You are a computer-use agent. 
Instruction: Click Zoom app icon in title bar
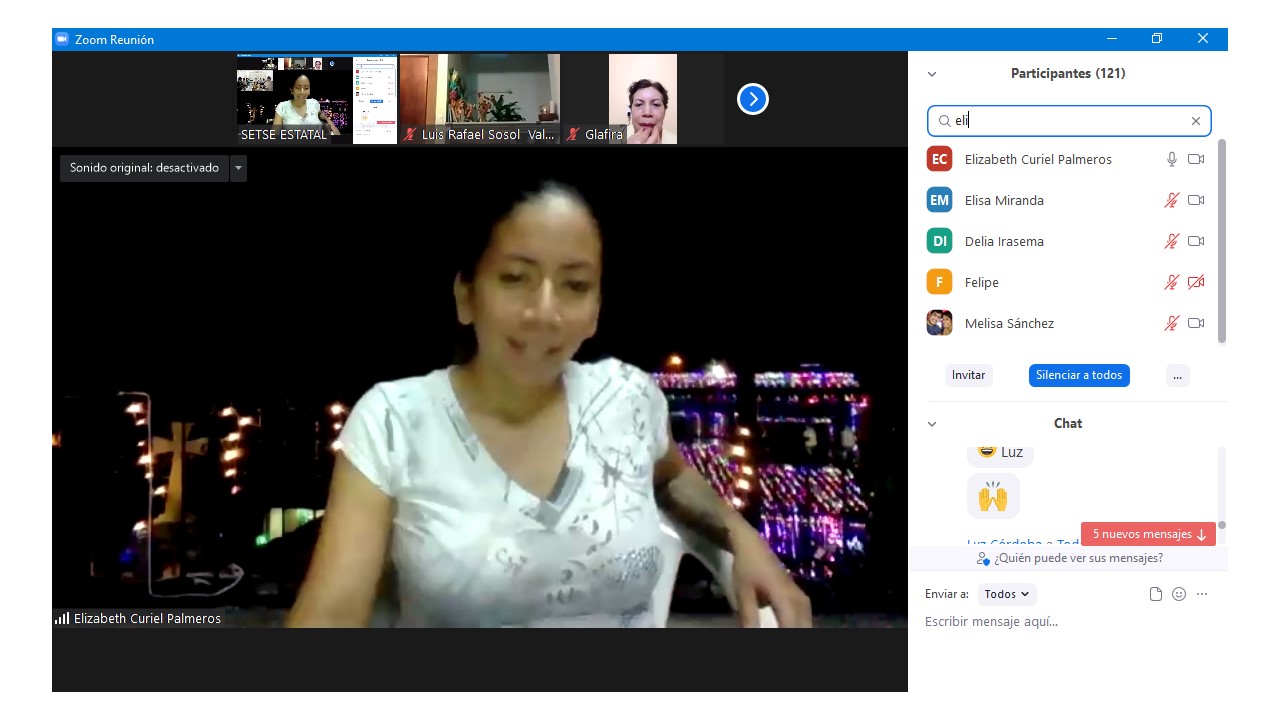pyautogui.click(x=62, y=39)
